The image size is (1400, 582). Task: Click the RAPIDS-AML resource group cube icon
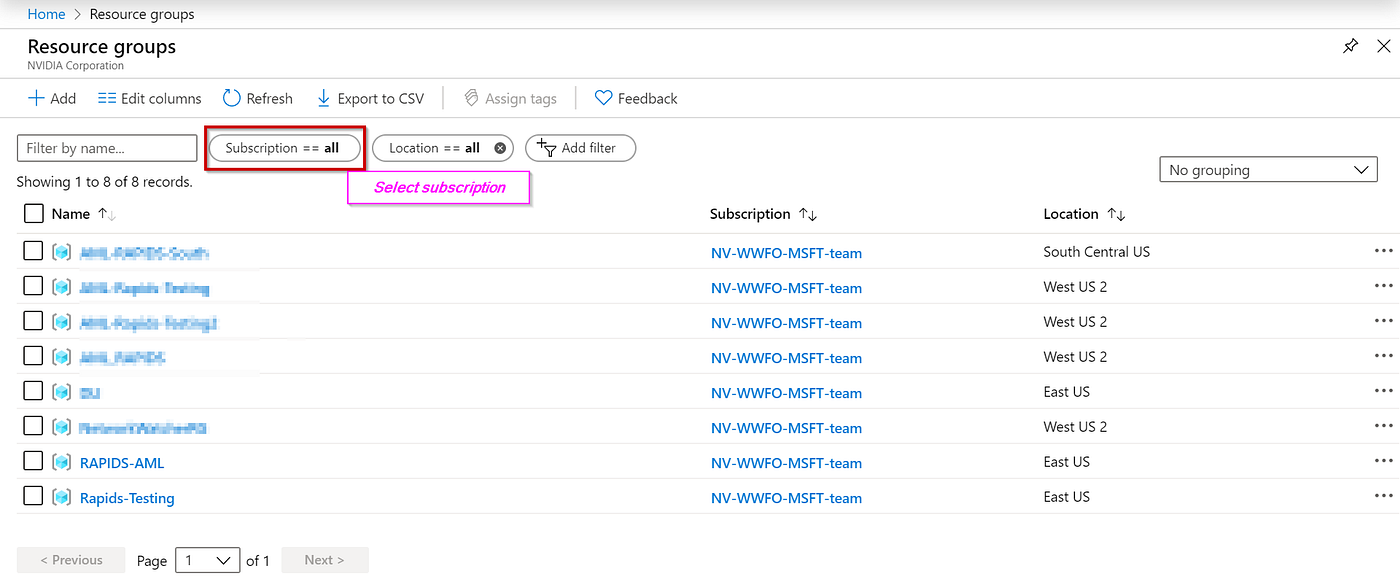click(x=62, y=462)
